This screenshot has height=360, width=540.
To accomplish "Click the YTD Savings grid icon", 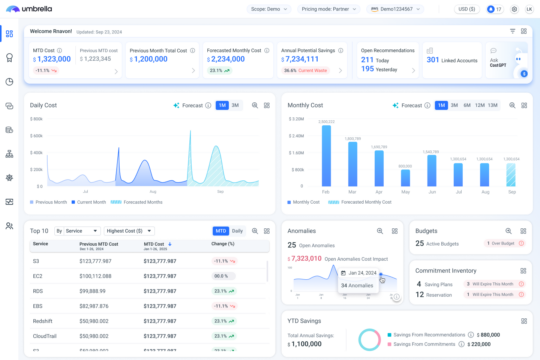I will coord(524,321).
